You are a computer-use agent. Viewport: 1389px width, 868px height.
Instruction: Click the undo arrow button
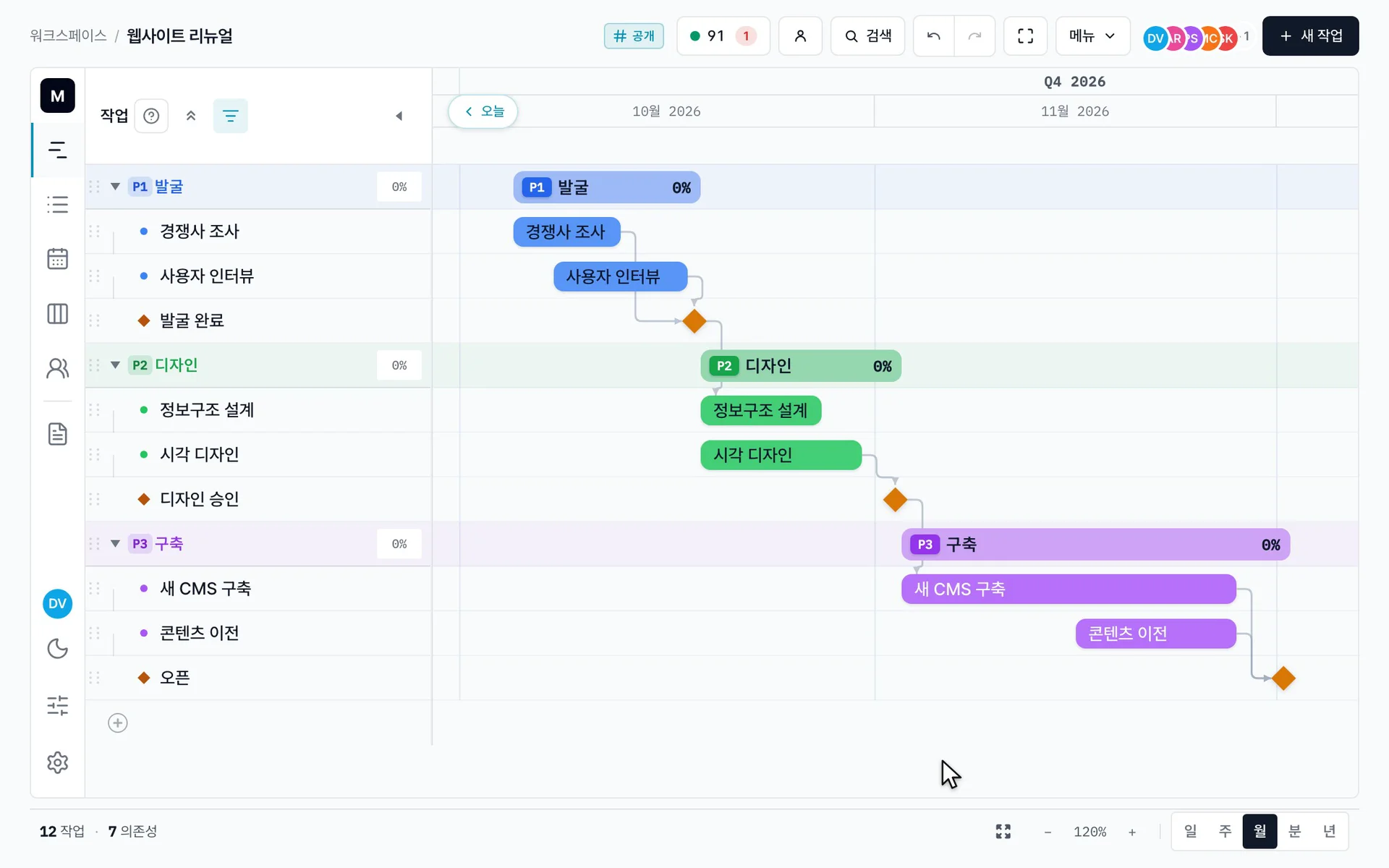coord(934,35)
